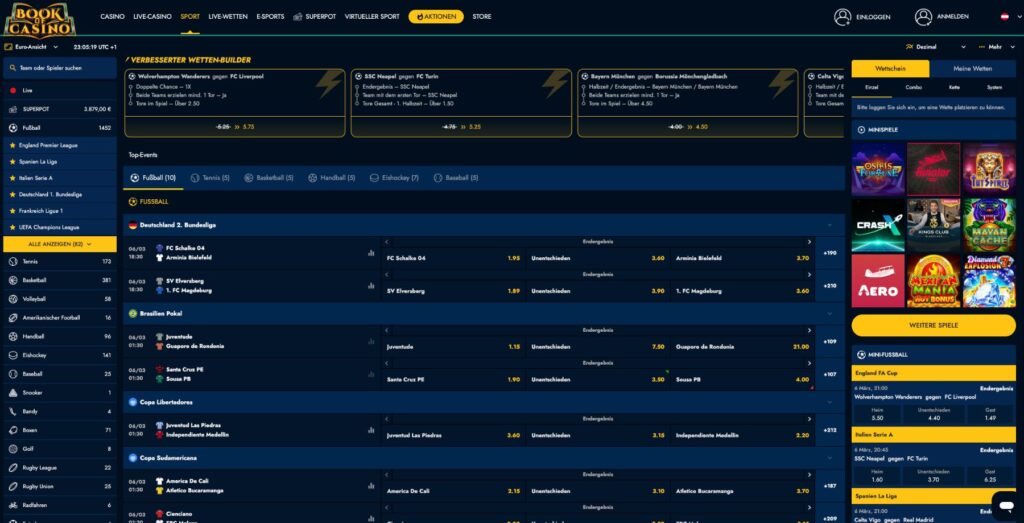Viewport: 1024px width, 523px height.
Task: Open England Premier League favorite
Action: coord(59,145)
